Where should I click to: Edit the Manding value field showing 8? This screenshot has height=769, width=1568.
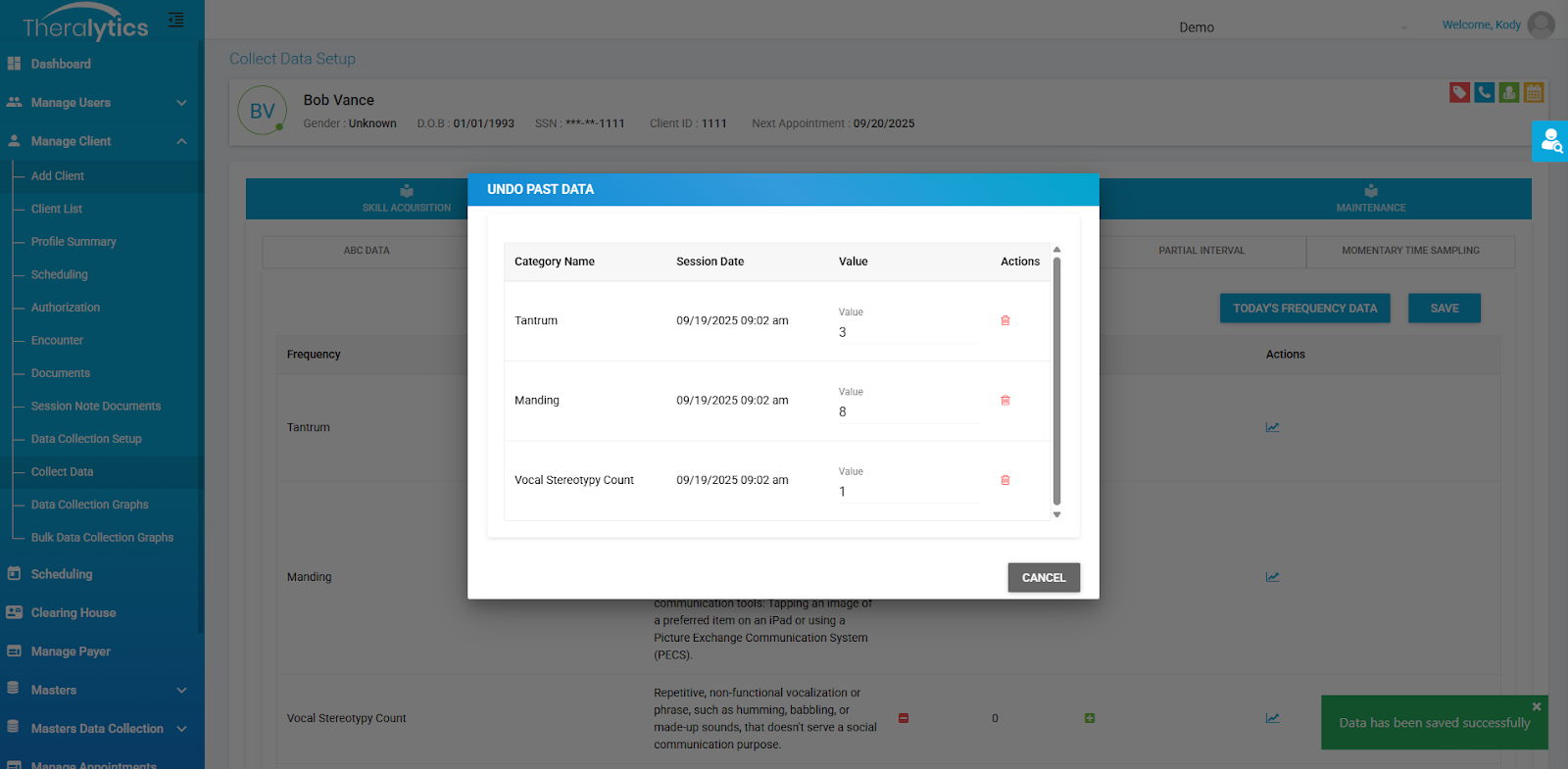point(908,411)
